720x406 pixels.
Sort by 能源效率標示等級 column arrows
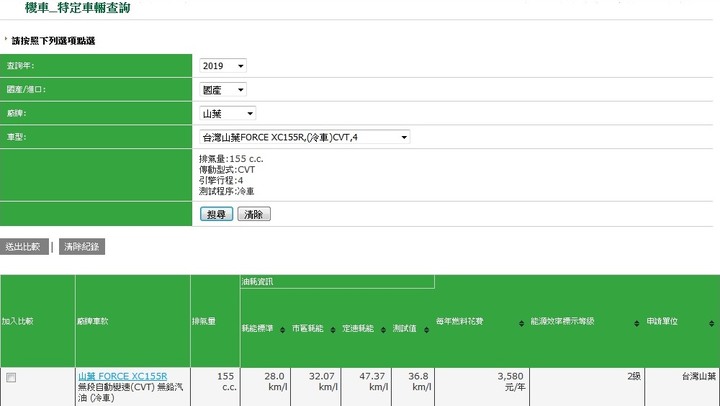click(x=637, y=323)
